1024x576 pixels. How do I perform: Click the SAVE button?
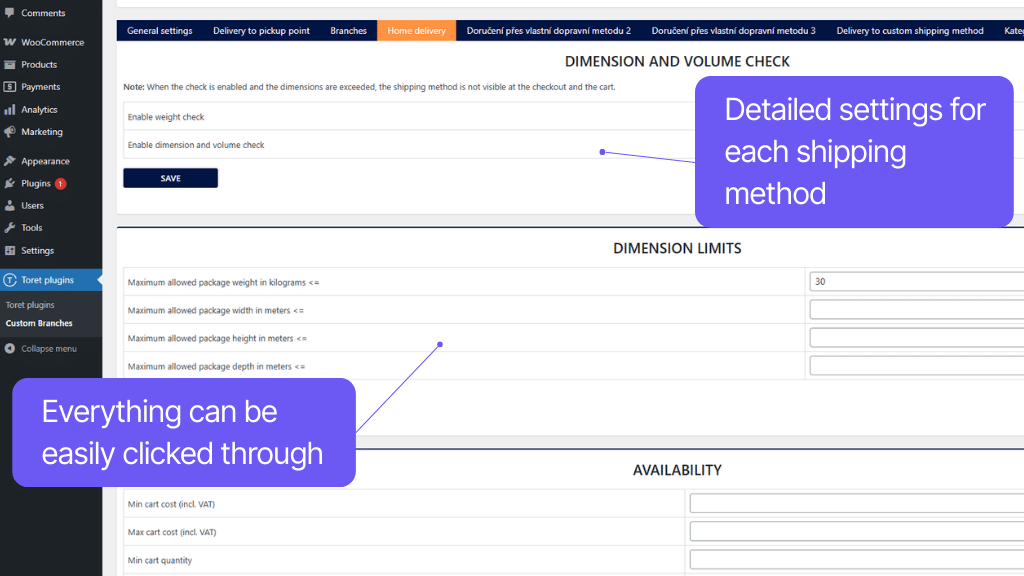point(170,178)
